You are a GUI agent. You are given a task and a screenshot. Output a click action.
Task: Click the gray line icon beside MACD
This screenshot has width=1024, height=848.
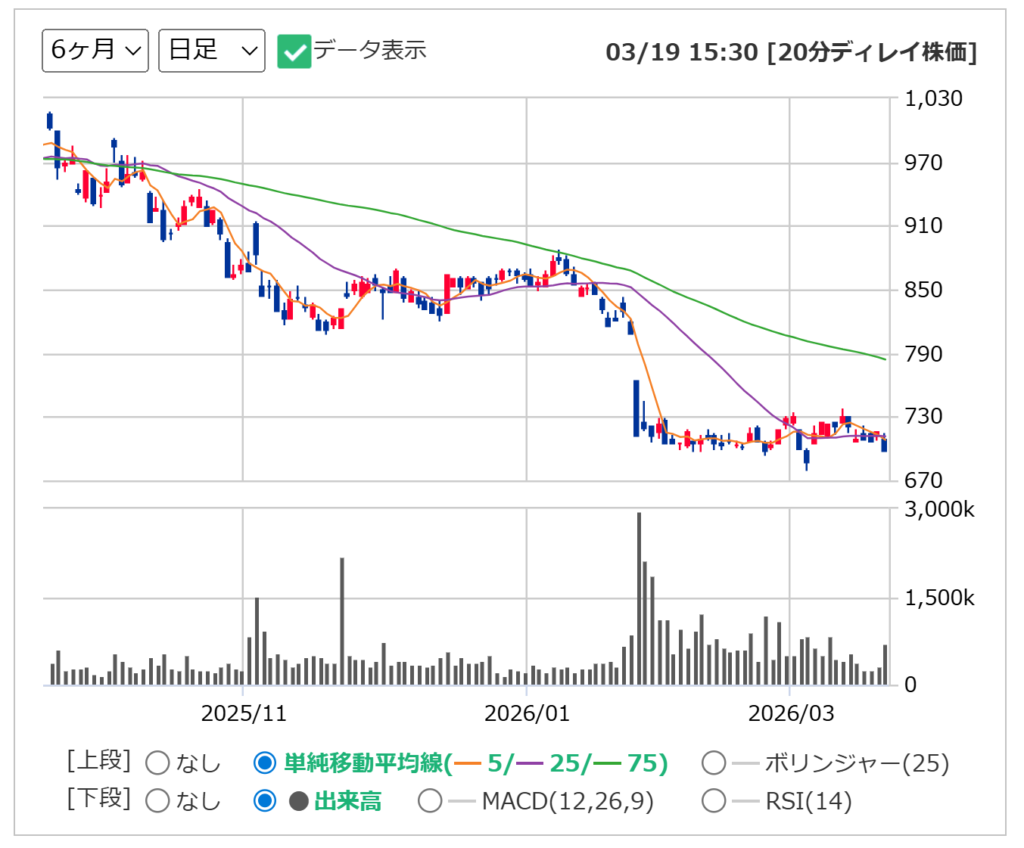click(x=462, y=801)
